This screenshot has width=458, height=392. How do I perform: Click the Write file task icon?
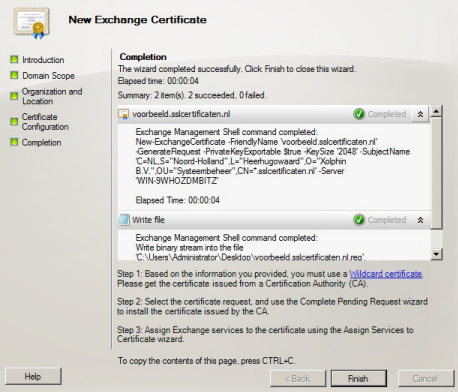pos(124,220)
